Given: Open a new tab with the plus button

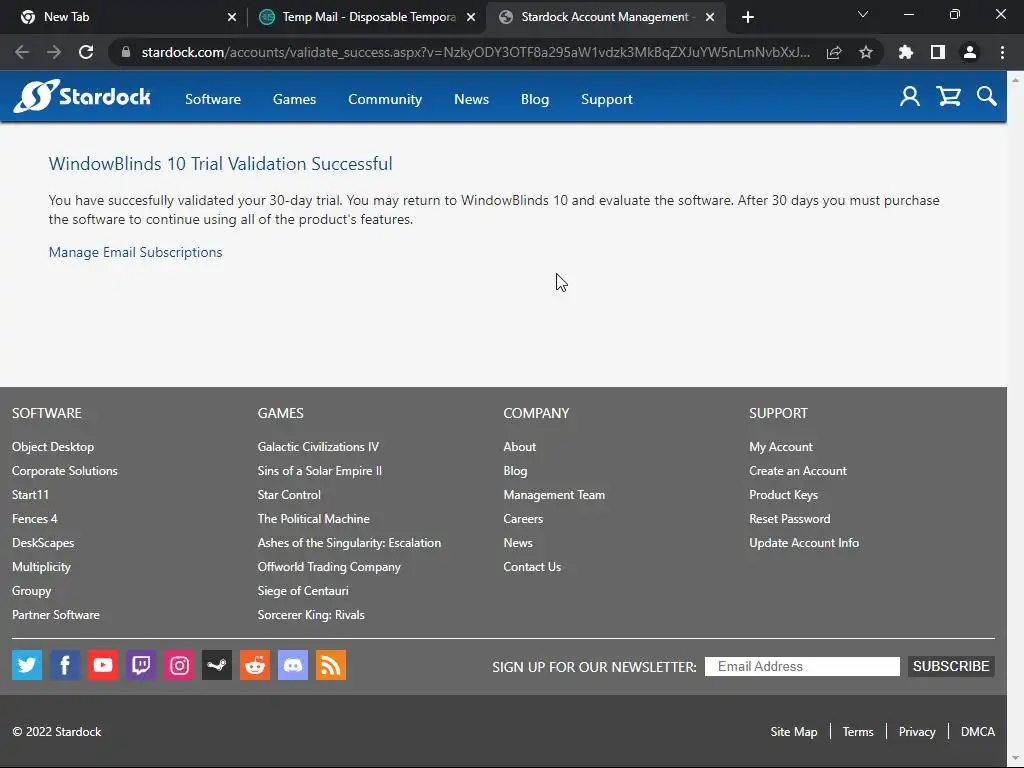Looking at the screenshot, I should pos(748,17).
